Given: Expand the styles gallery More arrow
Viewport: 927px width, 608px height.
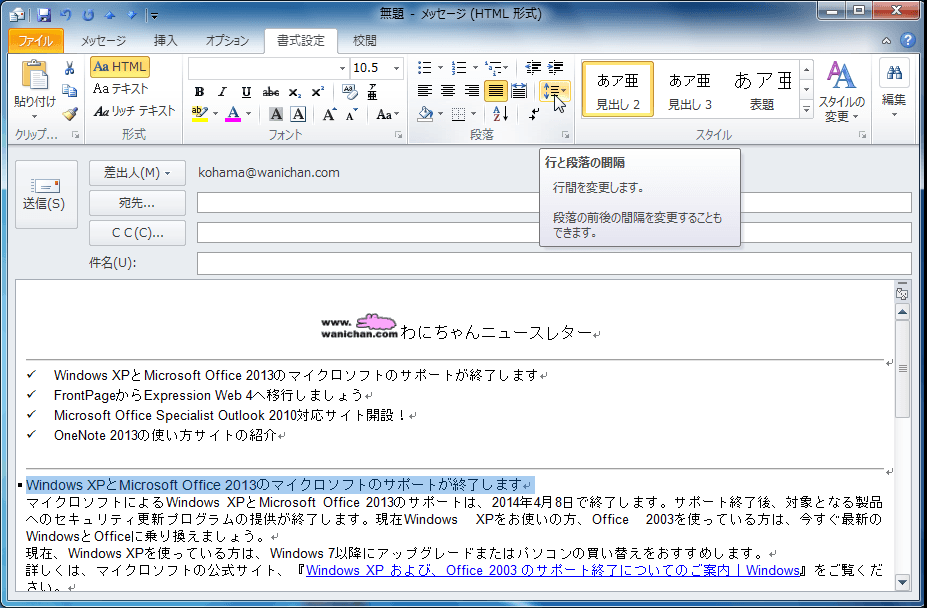Looking at the screenshot, I should click(806, 109).
